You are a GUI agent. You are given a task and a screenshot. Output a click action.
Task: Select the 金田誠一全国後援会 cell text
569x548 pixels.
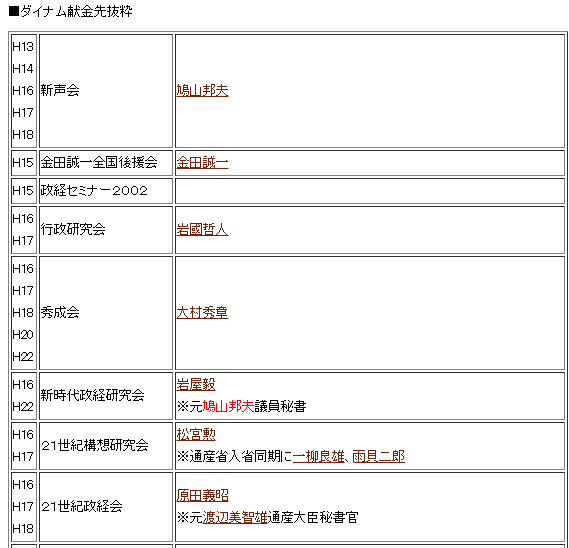click(99, 162)
